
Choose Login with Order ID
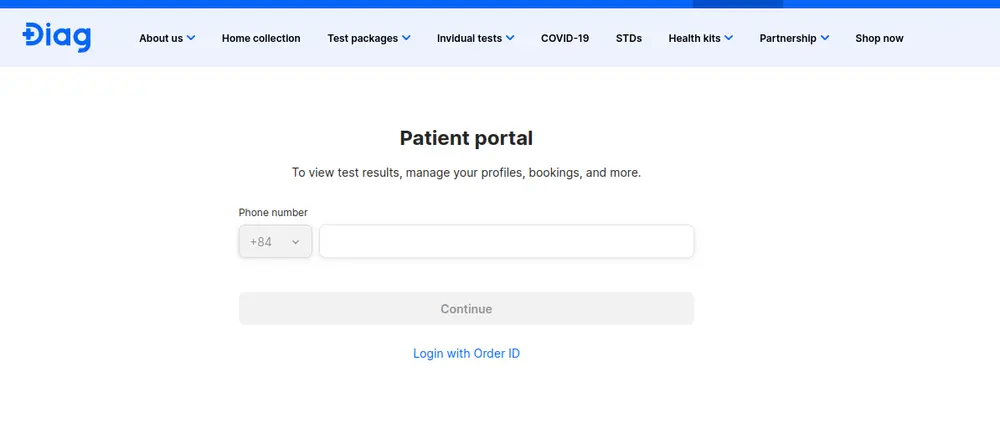coord(466,353)
